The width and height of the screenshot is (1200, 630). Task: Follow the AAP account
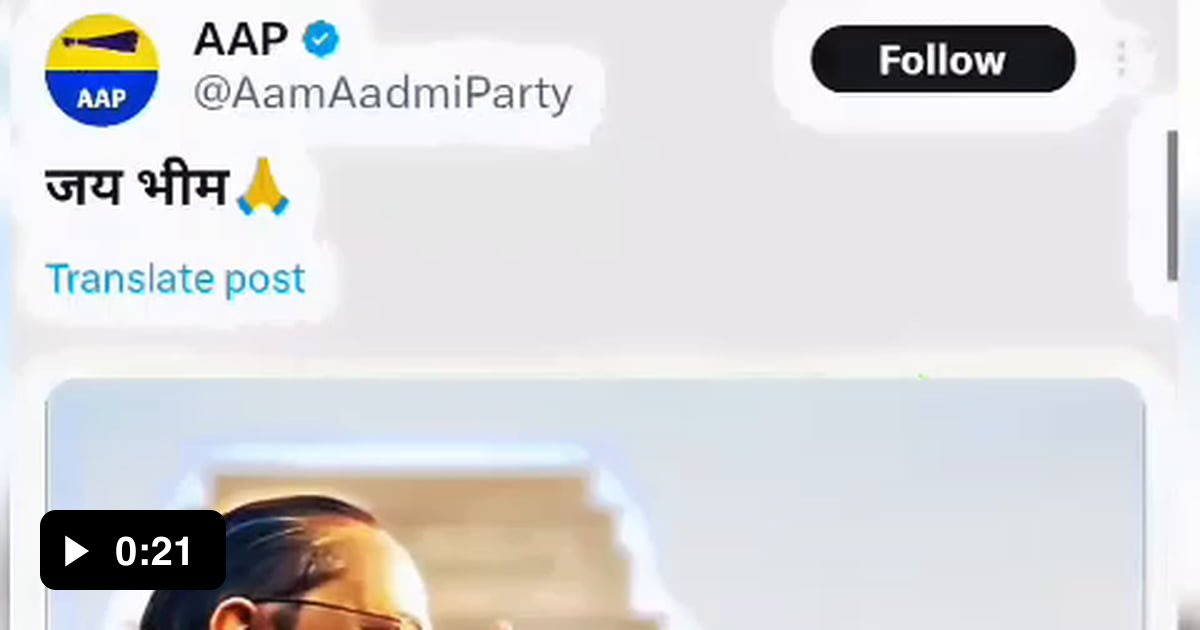942,60
